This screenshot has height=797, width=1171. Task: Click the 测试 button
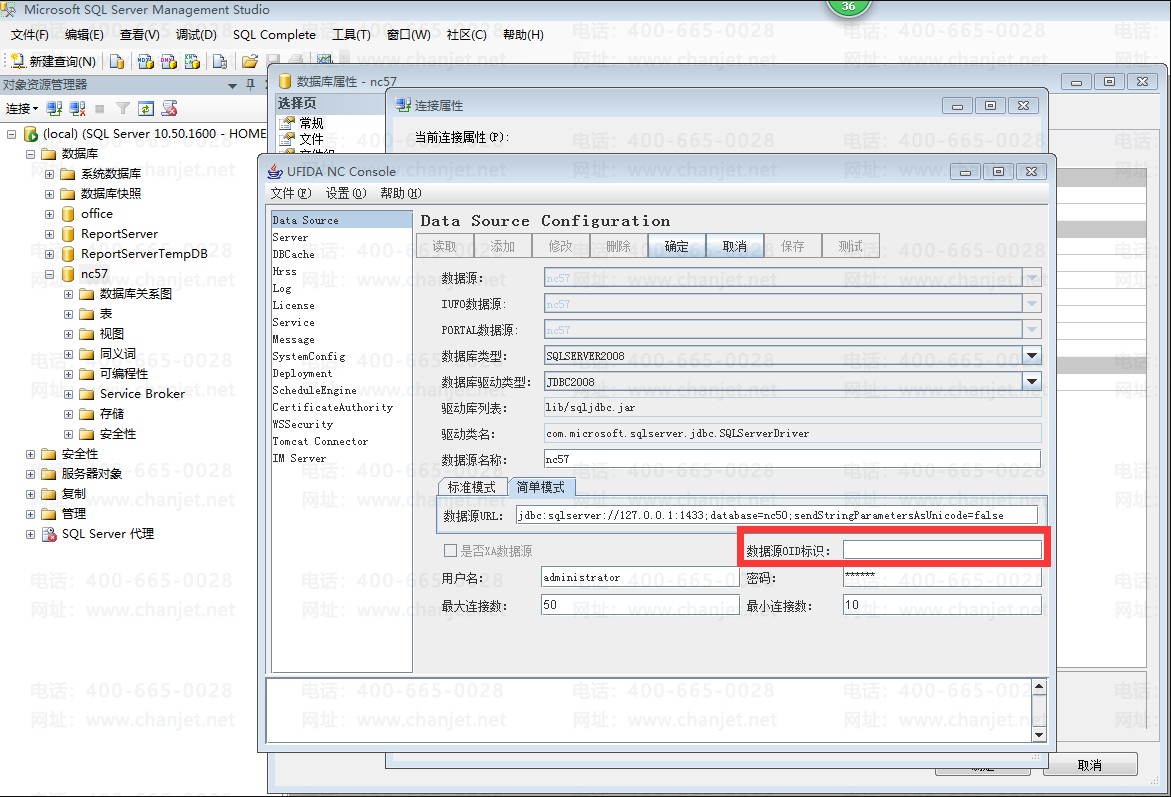coord(851,246)
